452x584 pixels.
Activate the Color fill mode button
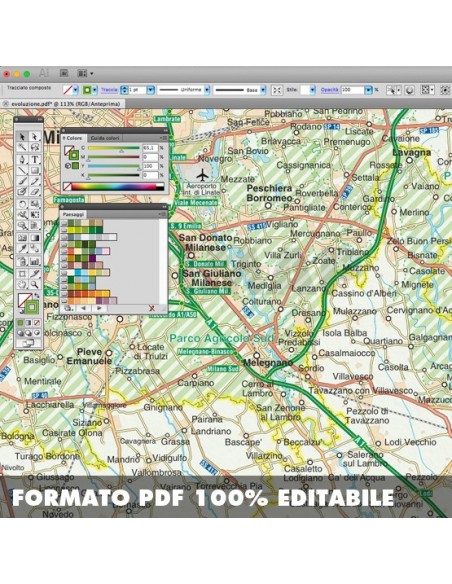click(21, 323)
